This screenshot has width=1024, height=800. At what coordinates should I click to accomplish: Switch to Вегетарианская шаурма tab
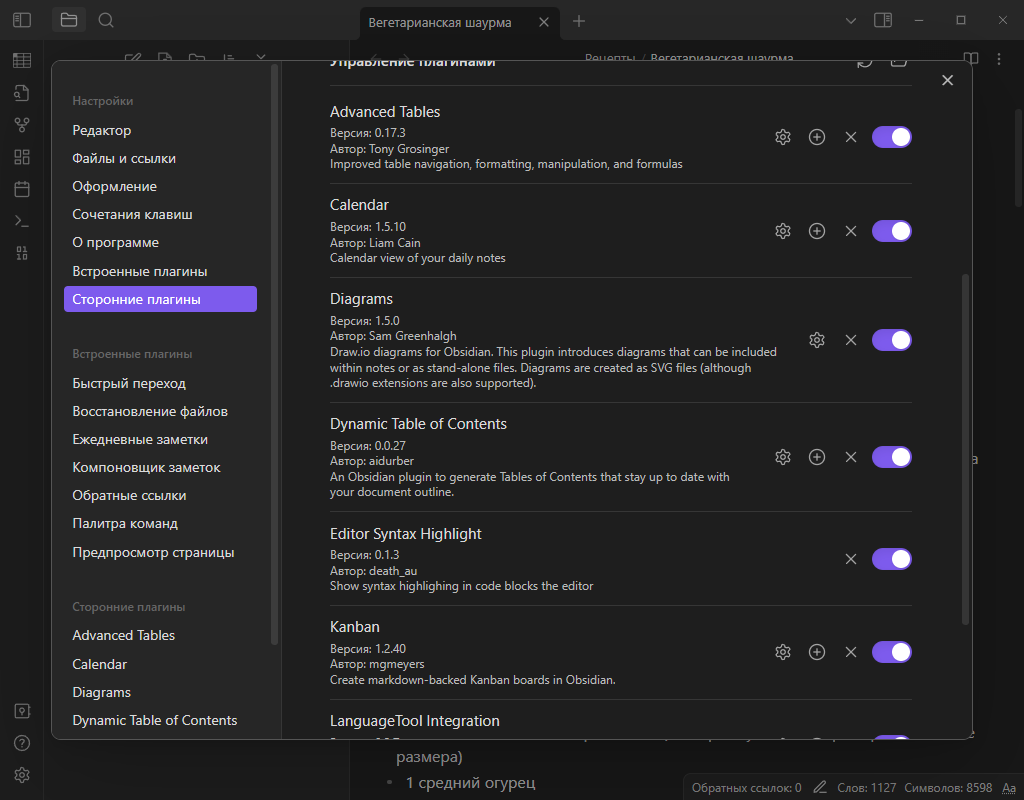pyautogui.click(x=440, y=22)
